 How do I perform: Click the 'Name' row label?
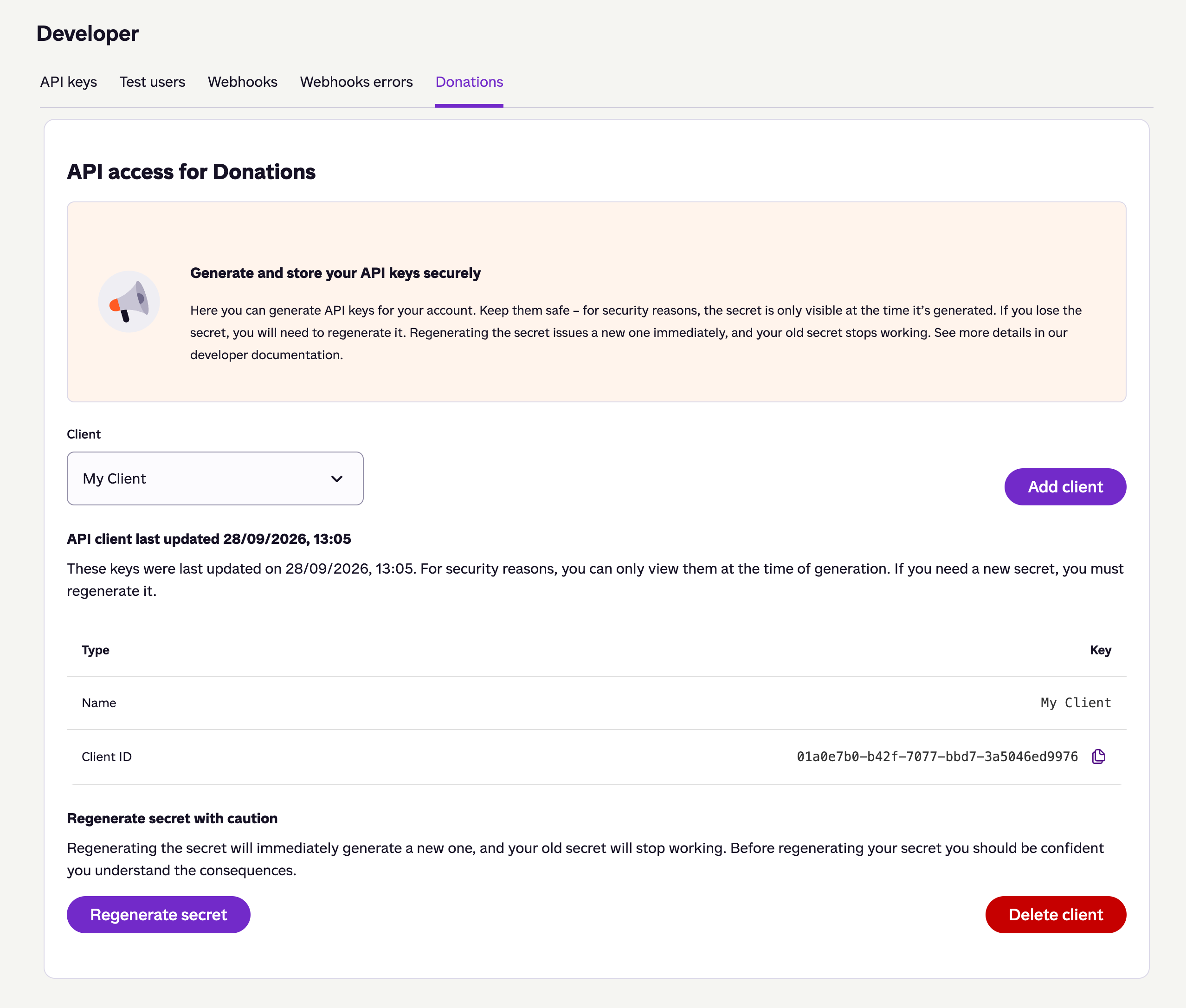click(99, 703)
